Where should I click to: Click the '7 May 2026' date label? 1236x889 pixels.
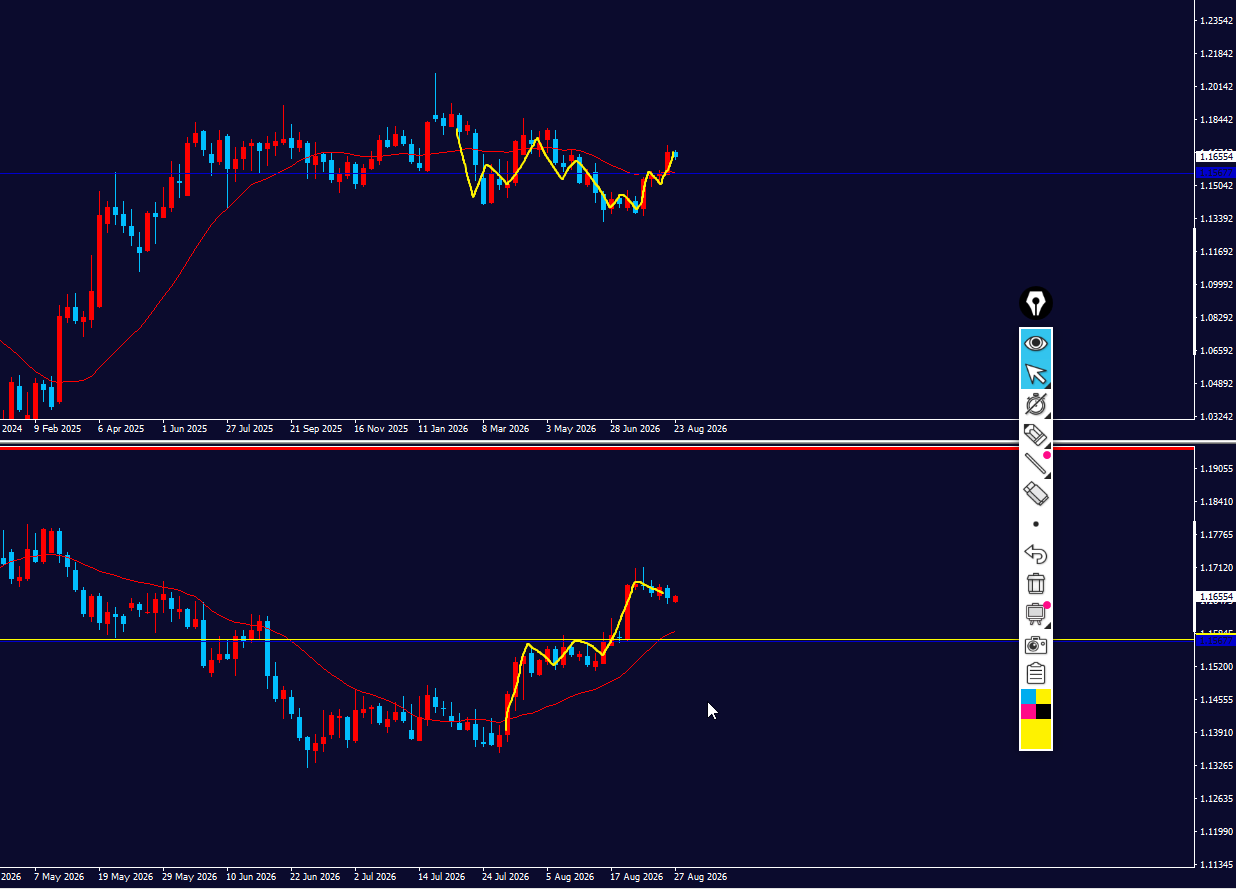coord(58,877)
